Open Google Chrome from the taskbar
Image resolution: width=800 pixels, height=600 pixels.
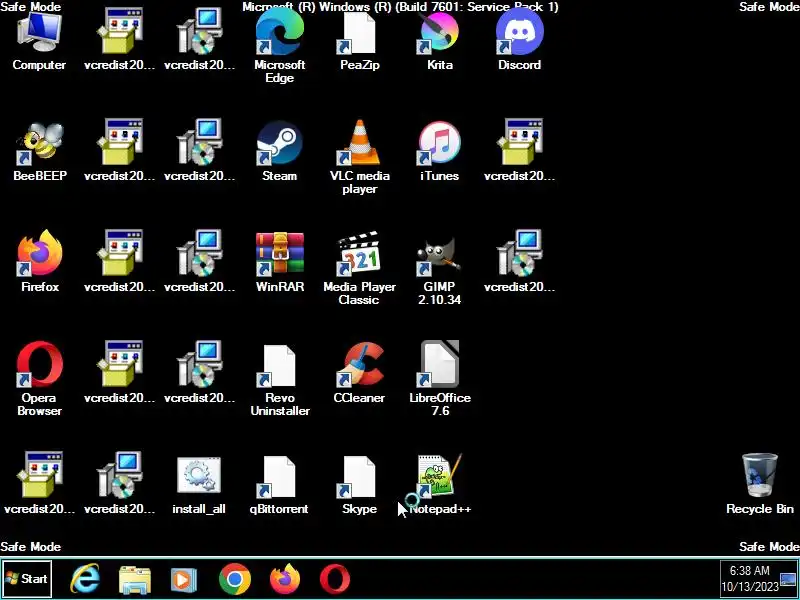click(235, 579)
